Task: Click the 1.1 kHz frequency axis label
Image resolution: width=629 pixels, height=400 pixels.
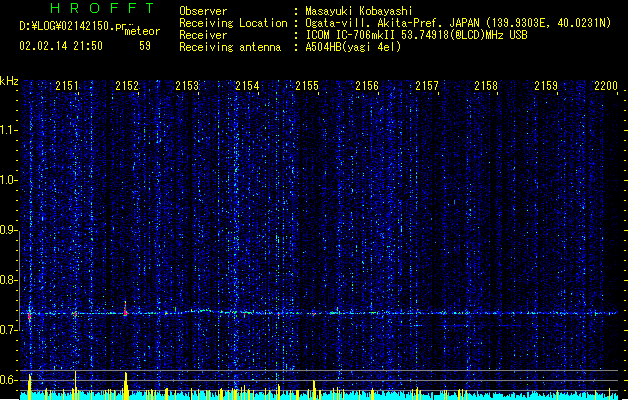Action: click(x=9, y=130)
